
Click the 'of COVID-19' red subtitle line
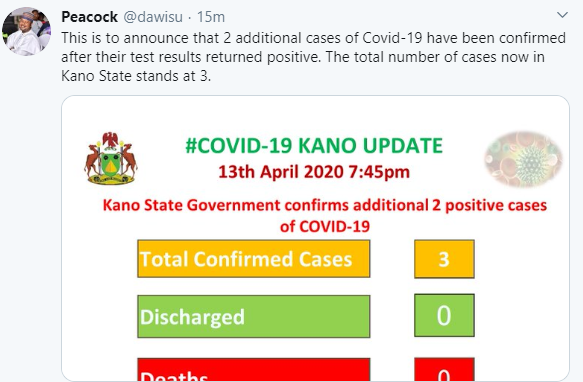click(325, 227)
